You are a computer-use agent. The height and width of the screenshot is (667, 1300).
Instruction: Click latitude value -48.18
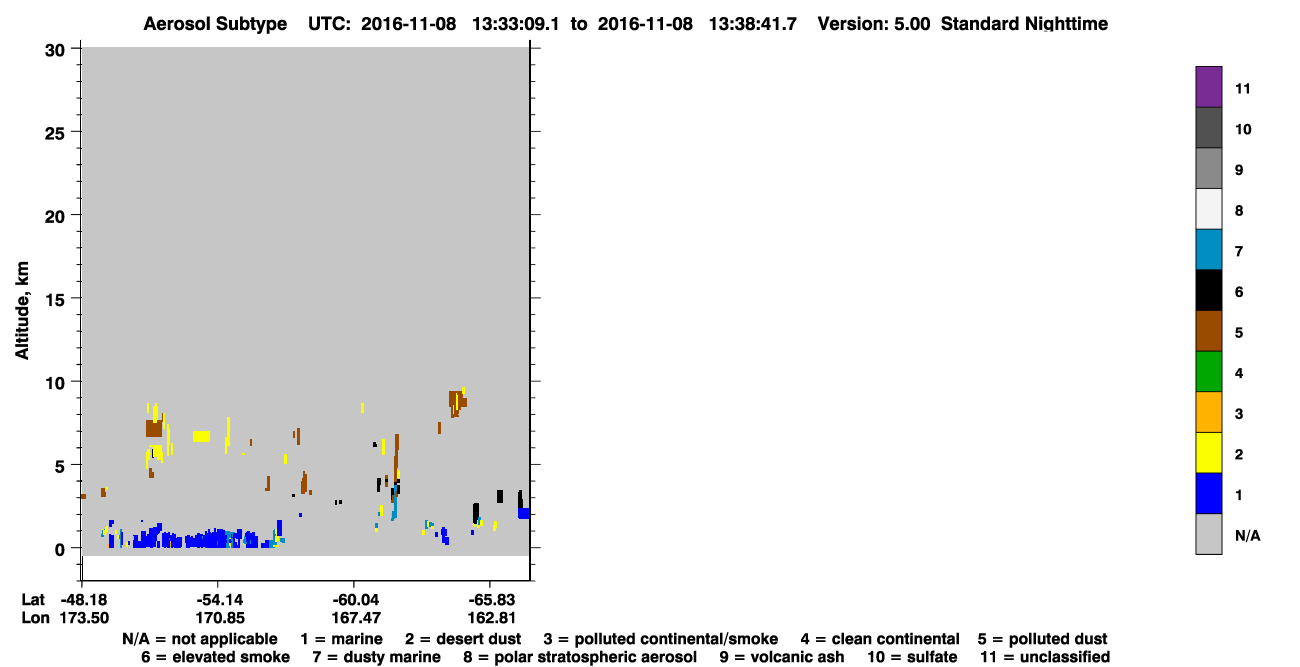click(x=82, y=599)
